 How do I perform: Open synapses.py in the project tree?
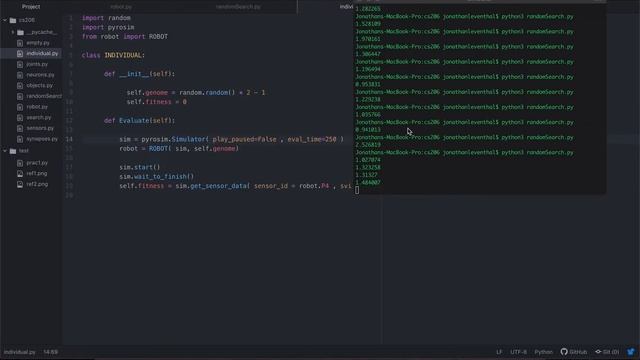point(42,139)
